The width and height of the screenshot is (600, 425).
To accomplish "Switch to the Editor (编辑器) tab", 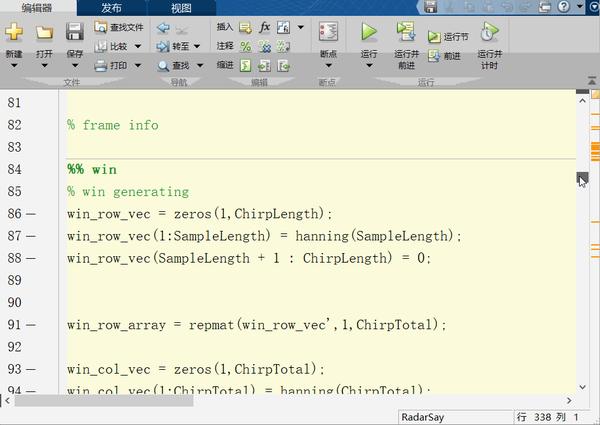I will (x=37, y=8).
